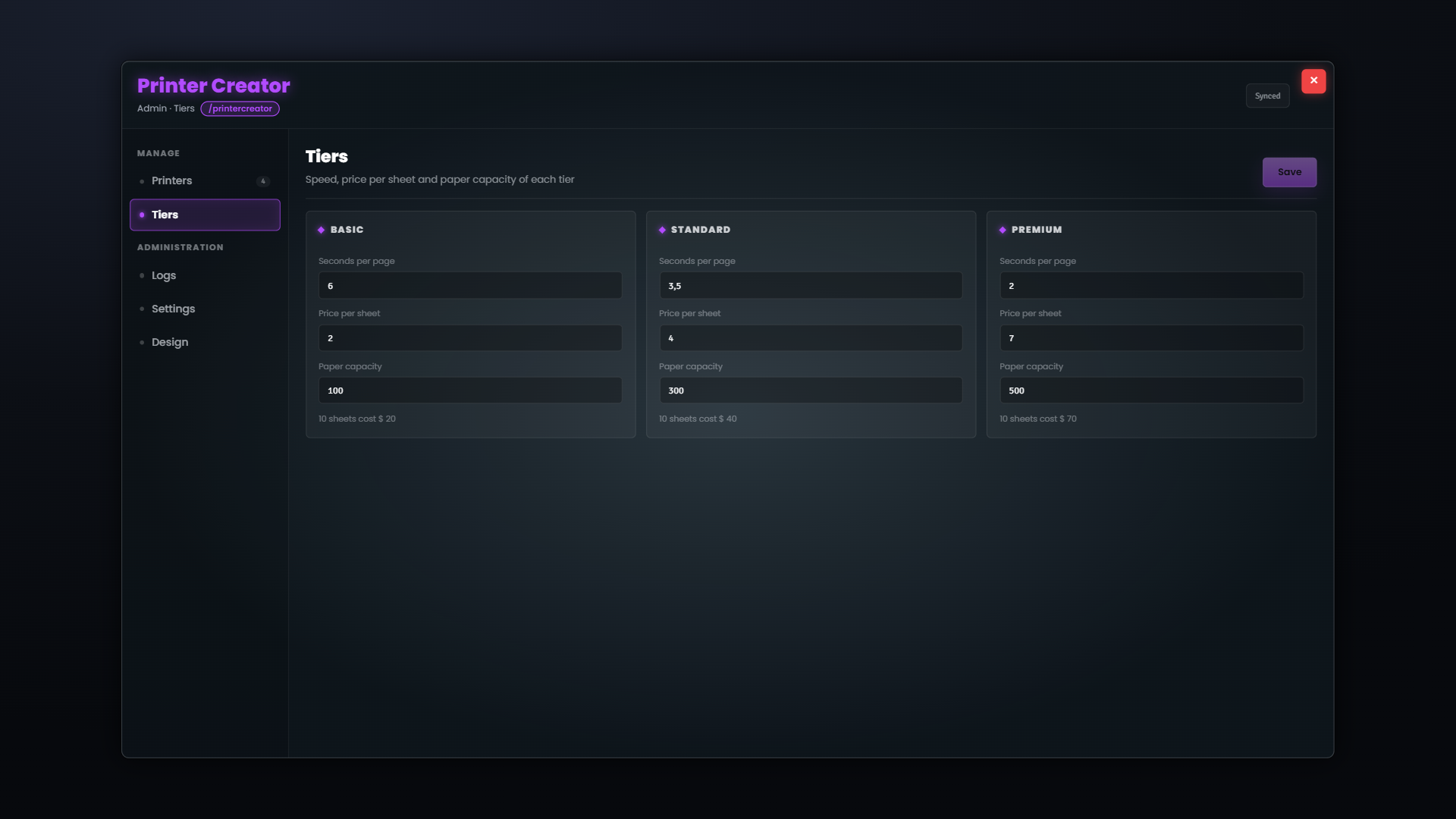The image size is (1456, 819).
Task: Edit Standard paper capacity field
Action: pos(811,390)
